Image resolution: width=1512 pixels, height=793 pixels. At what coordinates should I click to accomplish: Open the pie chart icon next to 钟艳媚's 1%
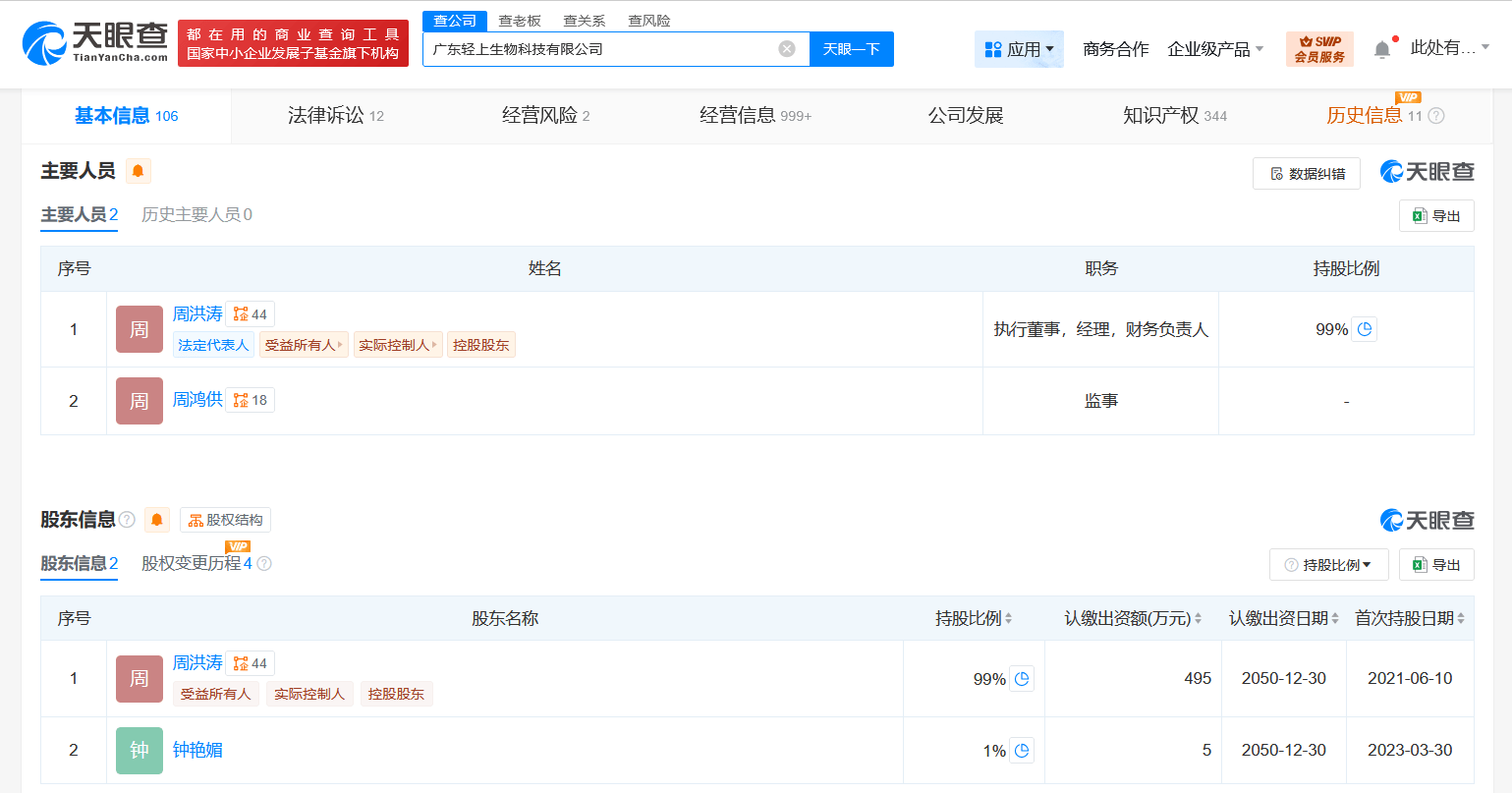(x=1022, y=750)
